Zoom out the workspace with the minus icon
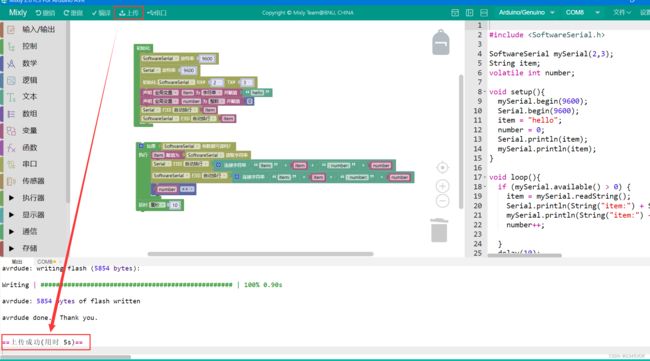This screenshot has height=361, width=650. [442, 201]
